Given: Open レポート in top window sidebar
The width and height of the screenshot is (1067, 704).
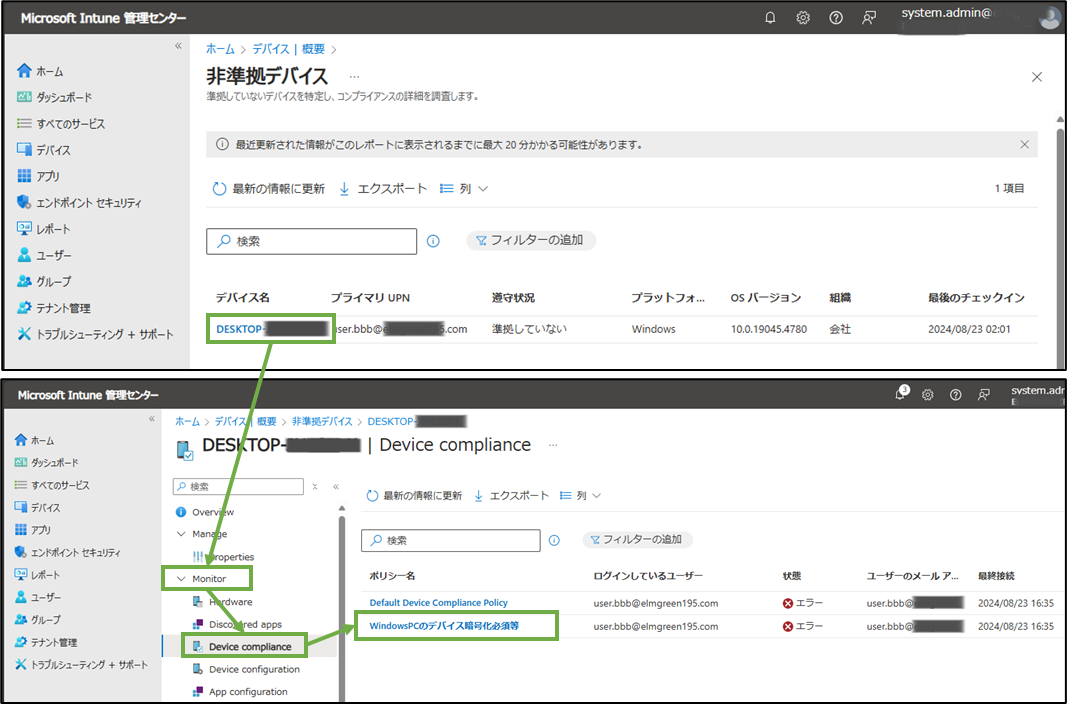Looking at the screenshot, I should point(44,229).
